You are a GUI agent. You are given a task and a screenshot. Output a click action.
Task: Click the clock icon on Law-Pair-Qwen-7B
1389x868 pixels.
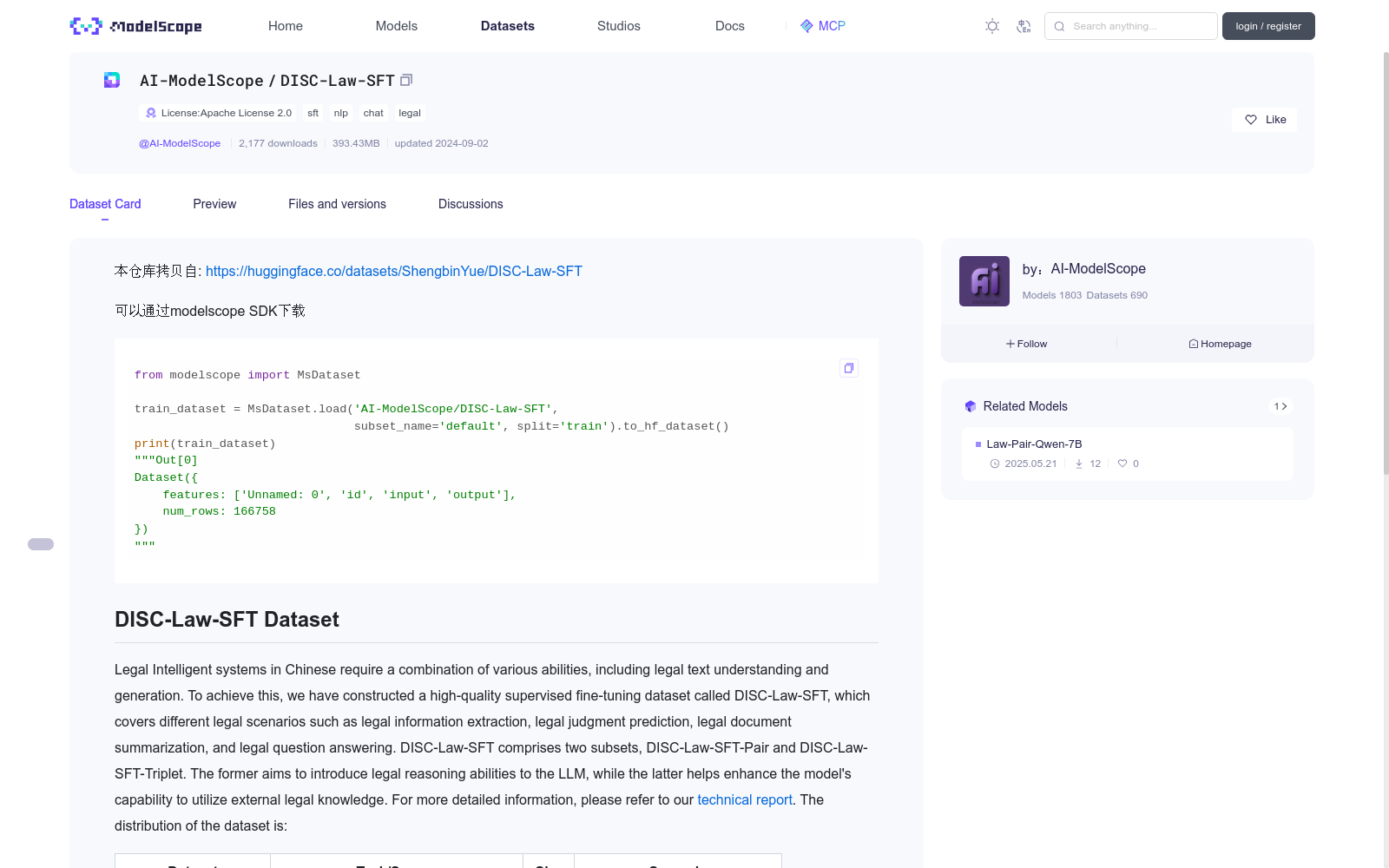(x=995, y=464)
